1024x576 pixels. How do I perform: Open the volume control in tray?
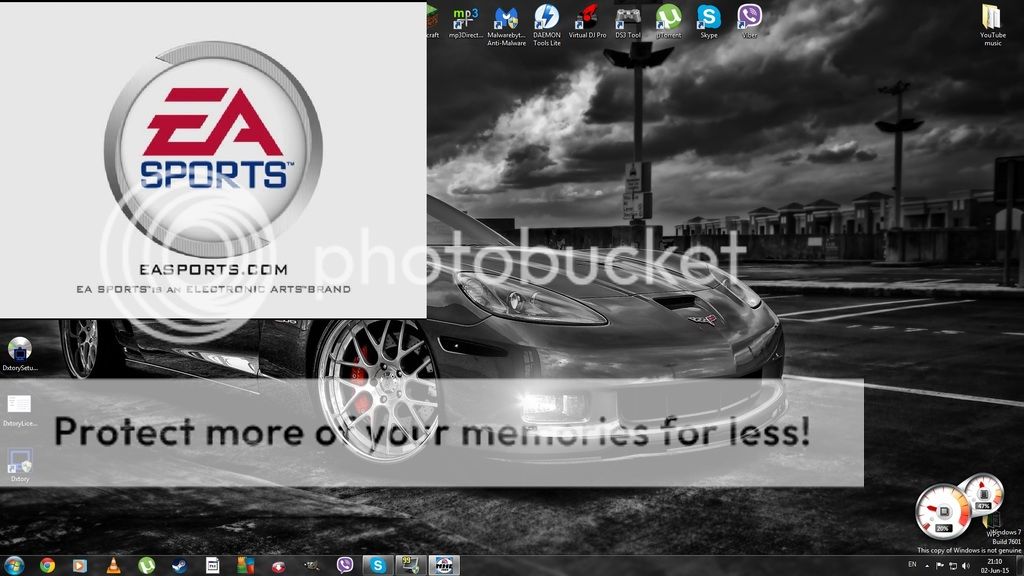click(965, 566)
